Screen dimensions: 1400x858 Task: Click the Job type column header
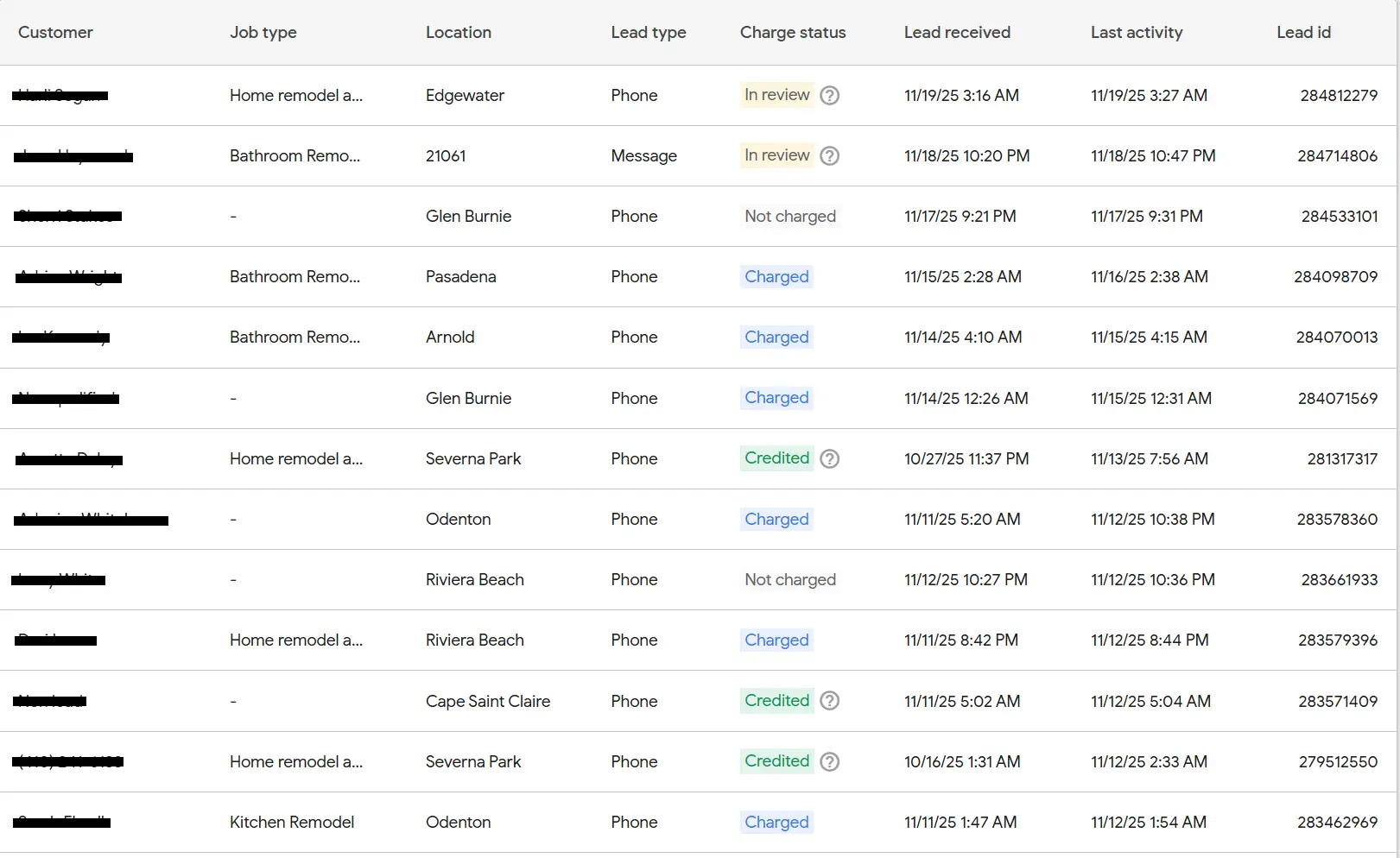[x=263, y=32]
